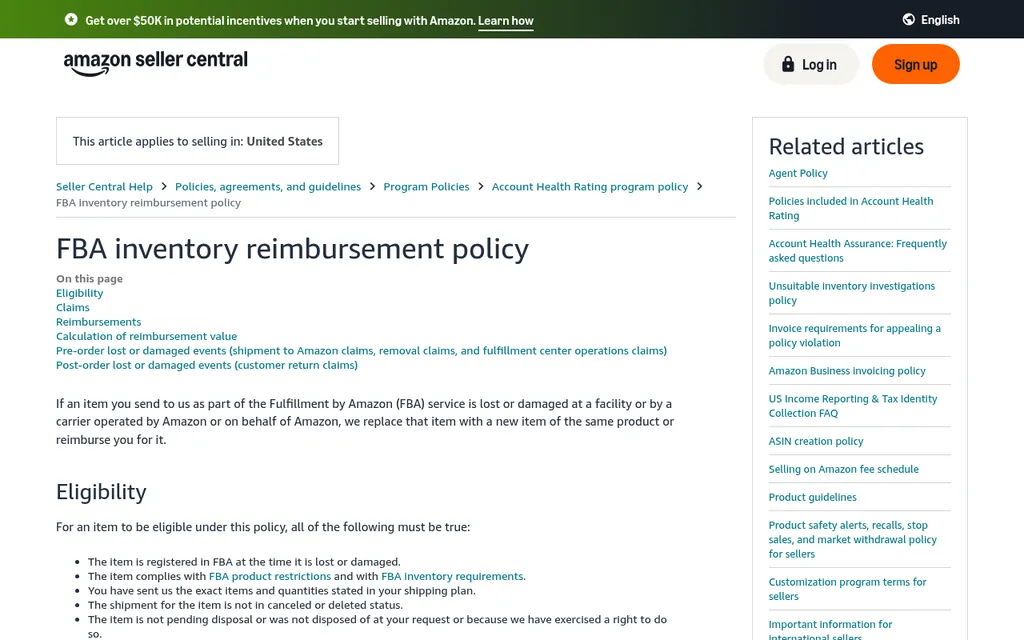Open Account Health Rating program policy breadcrumb
This screenshot has width=1024, height=640.
tap(590, 187)
